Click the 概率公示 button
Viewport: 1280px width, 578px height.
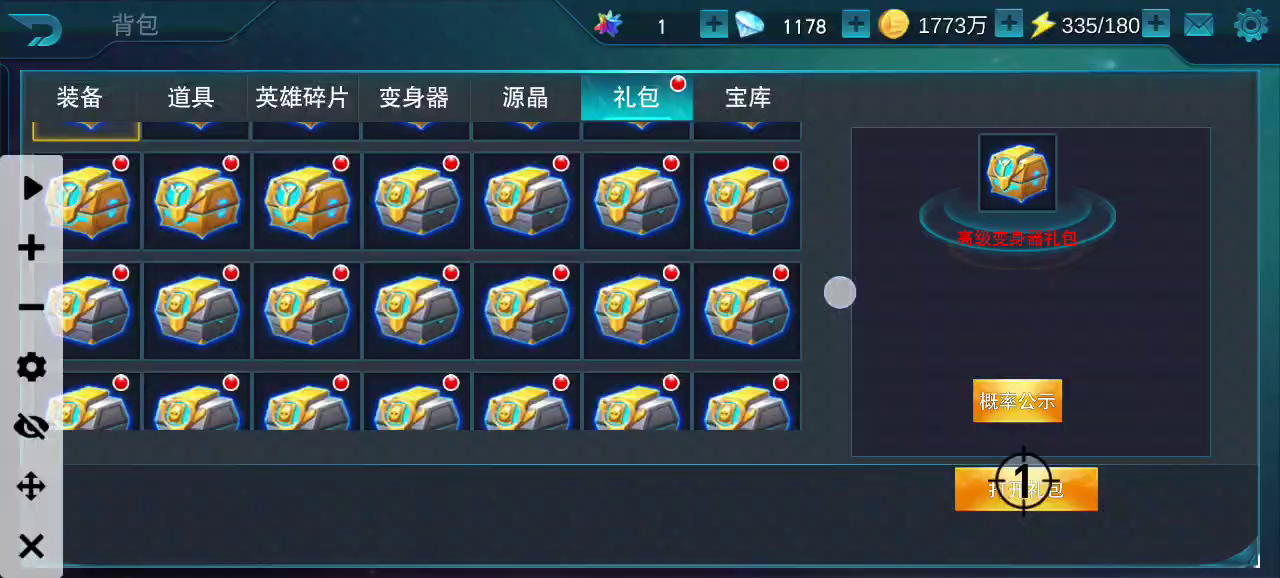tap(1017, 401)
